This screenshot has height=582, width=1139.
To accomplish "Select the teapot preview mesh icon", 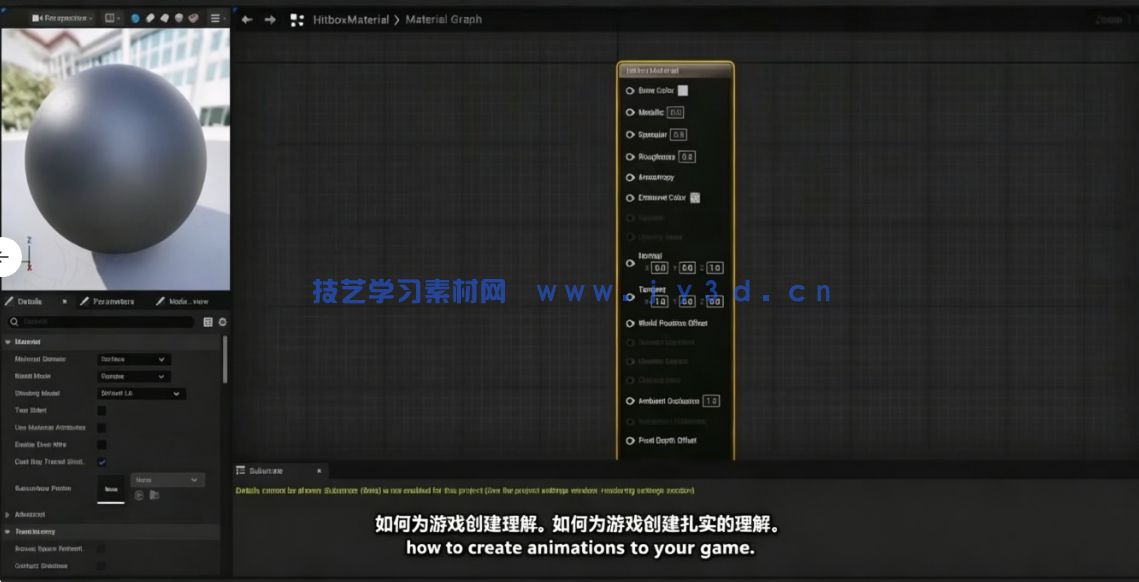I will (193, 17).
